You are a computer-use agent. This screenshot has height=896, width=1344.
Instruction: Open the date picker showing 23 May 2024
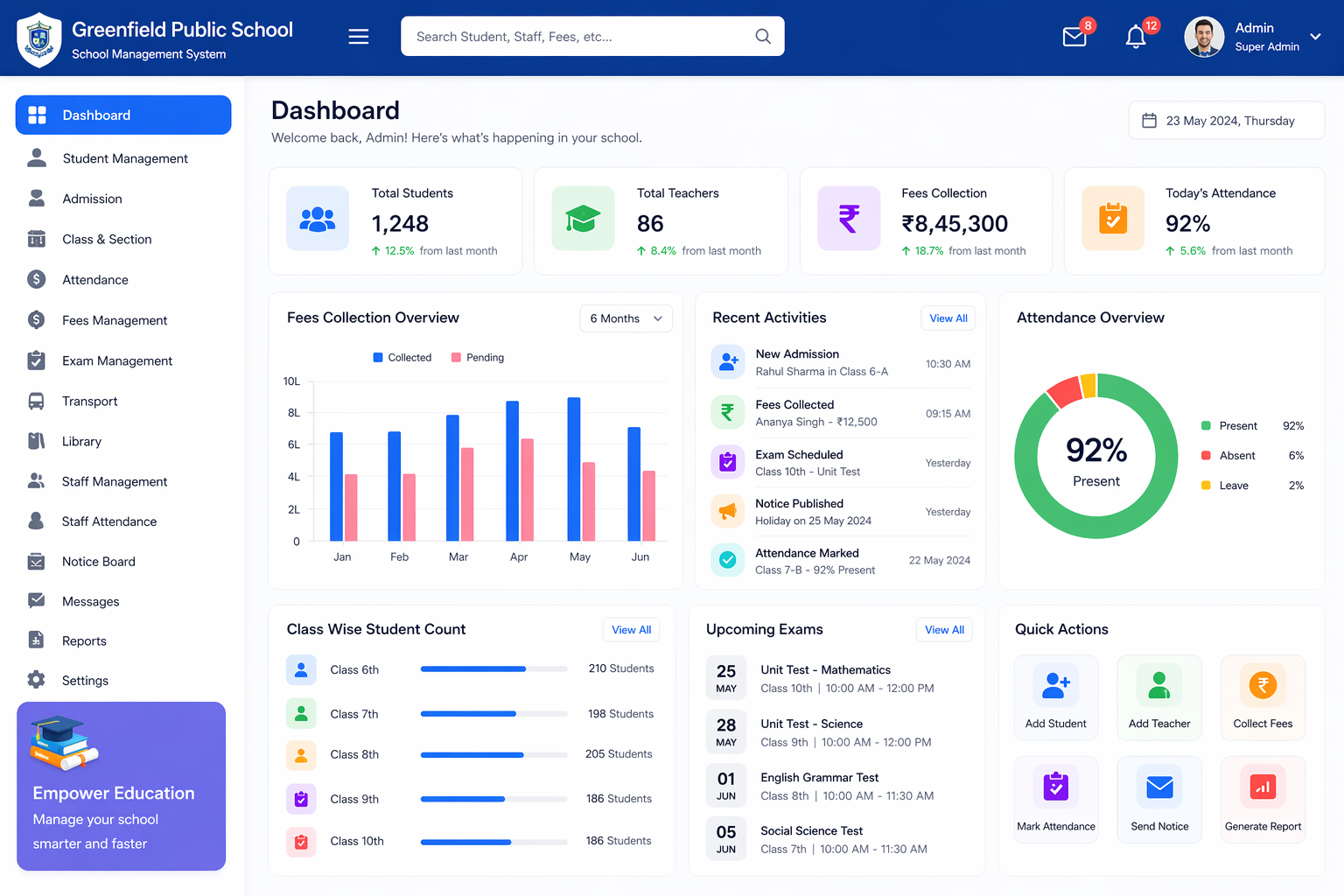(1226, 120)
